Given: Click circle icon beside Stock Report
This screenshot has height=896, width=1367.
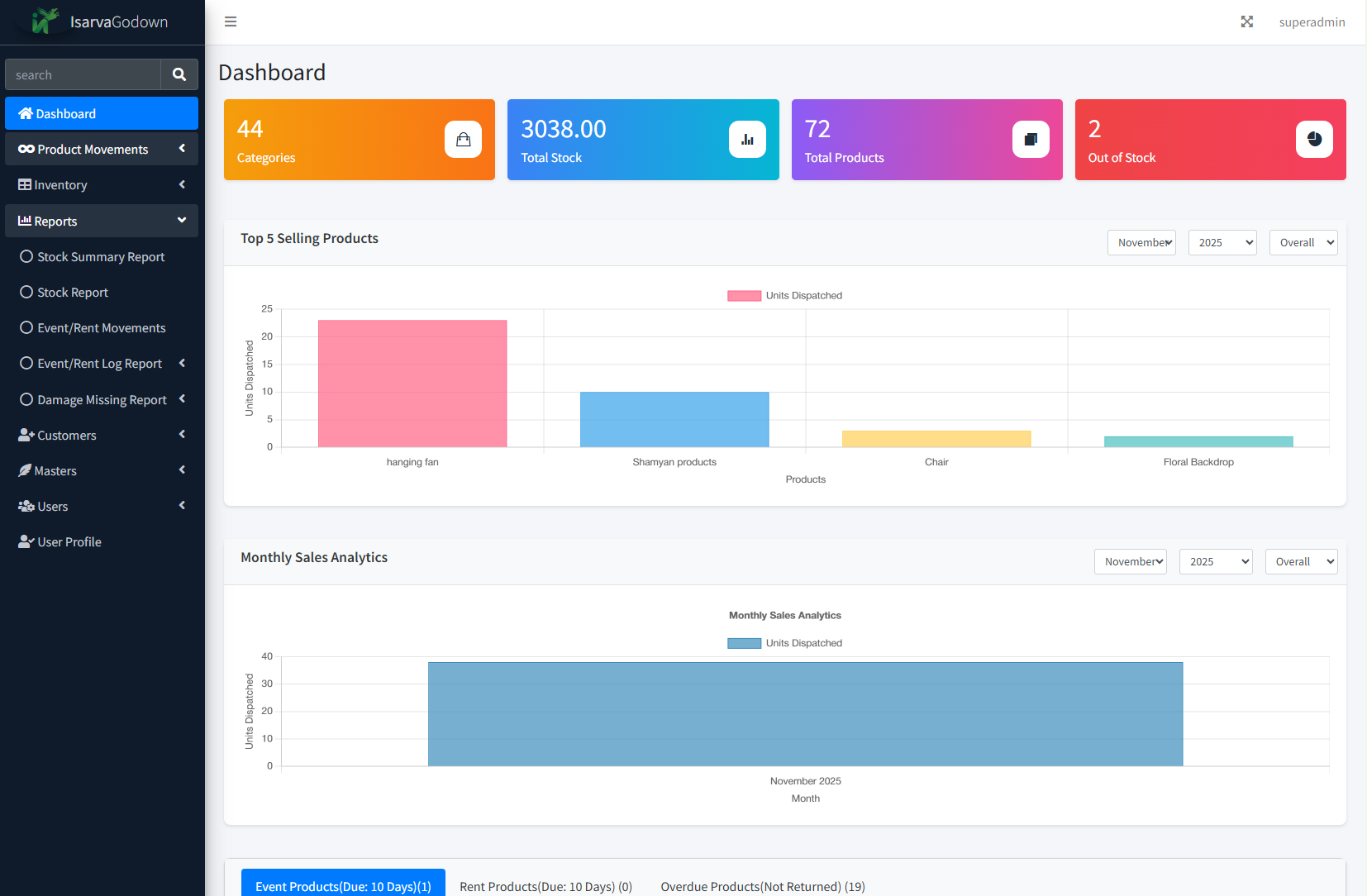Looking at the screenshot, I should [26, 292].
